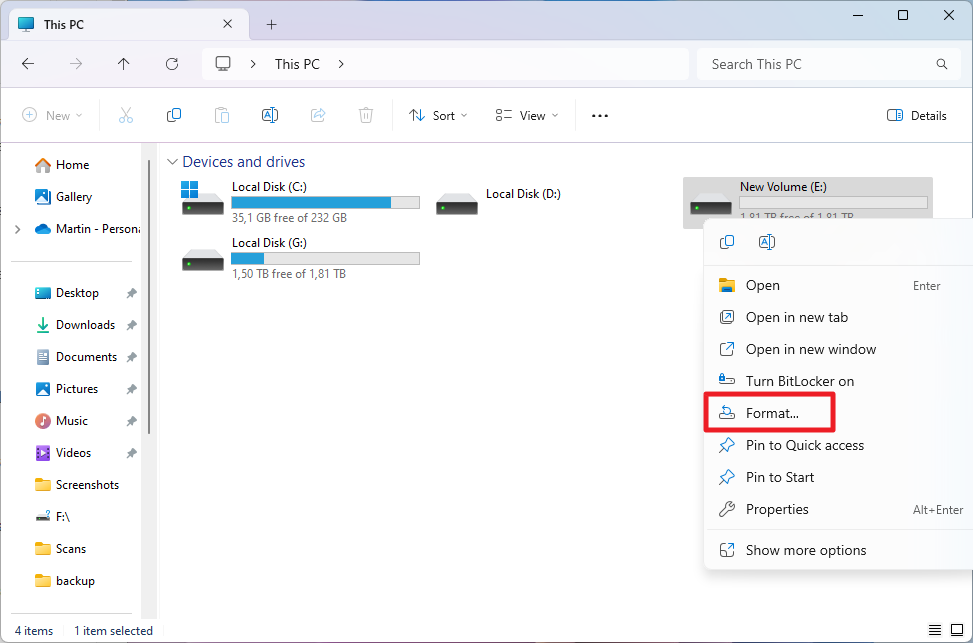Click the sidebar vertical scrollbar
Screen dimensions: 973x643
point(149,297)
